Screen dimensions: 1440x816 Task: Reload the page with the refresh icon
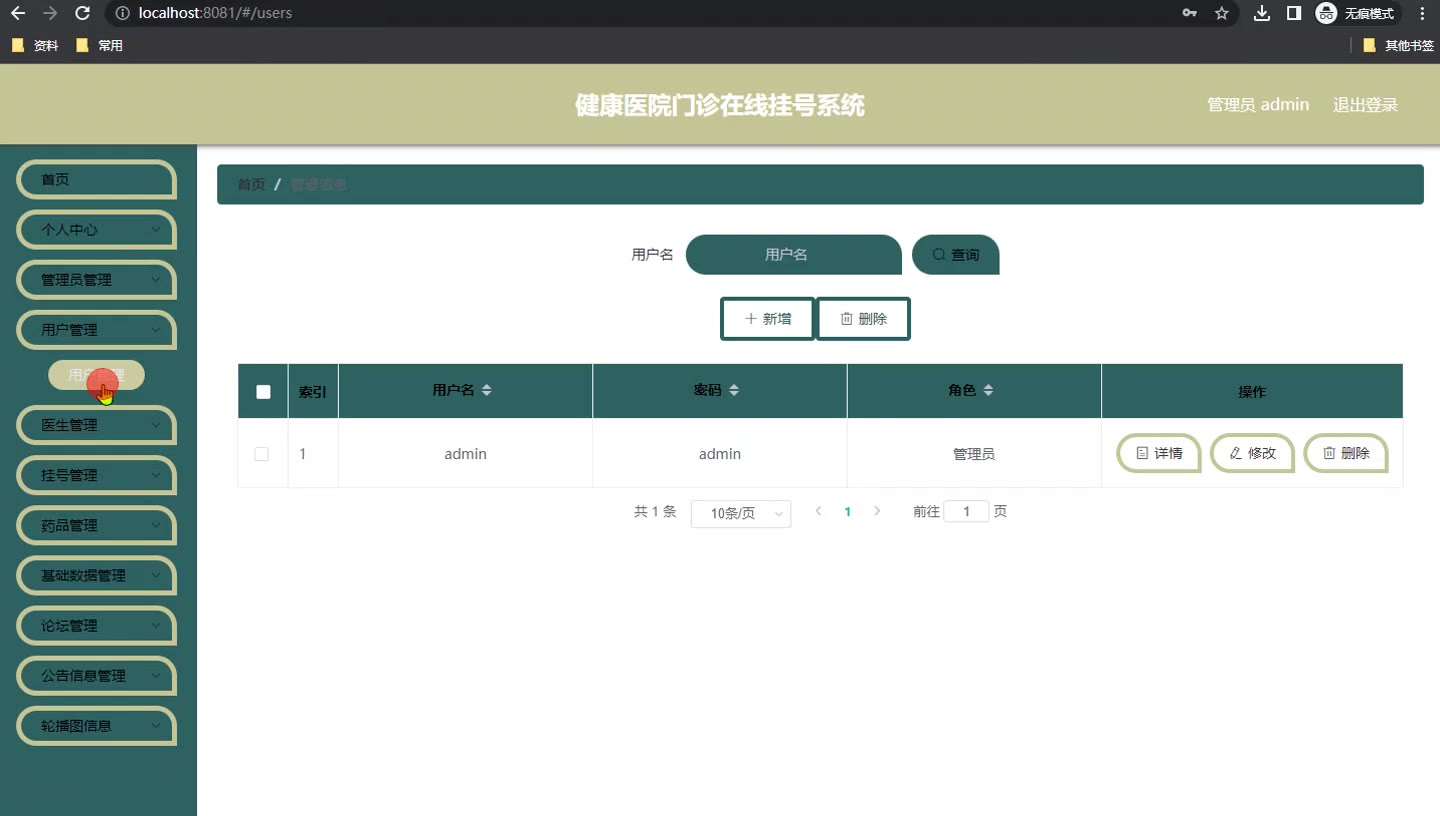tap(83, 14)
